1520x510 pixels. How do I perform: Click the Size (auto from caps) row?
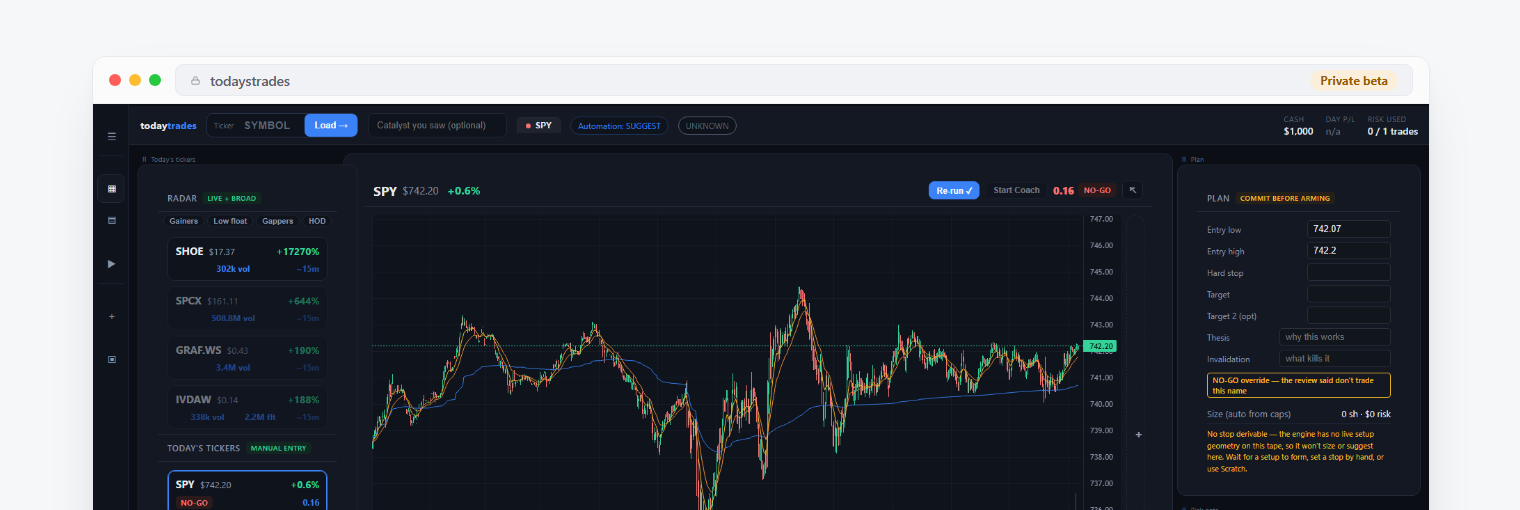(x=1298, y=413)
